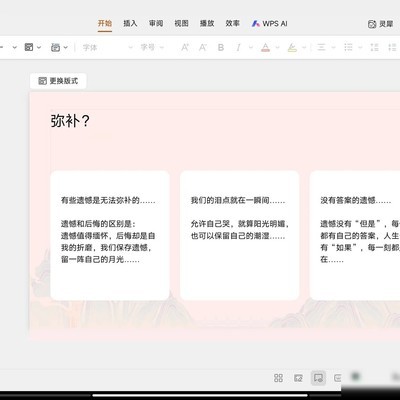Toggle bold formatting

pyautogui.click(x=221, y=48)
